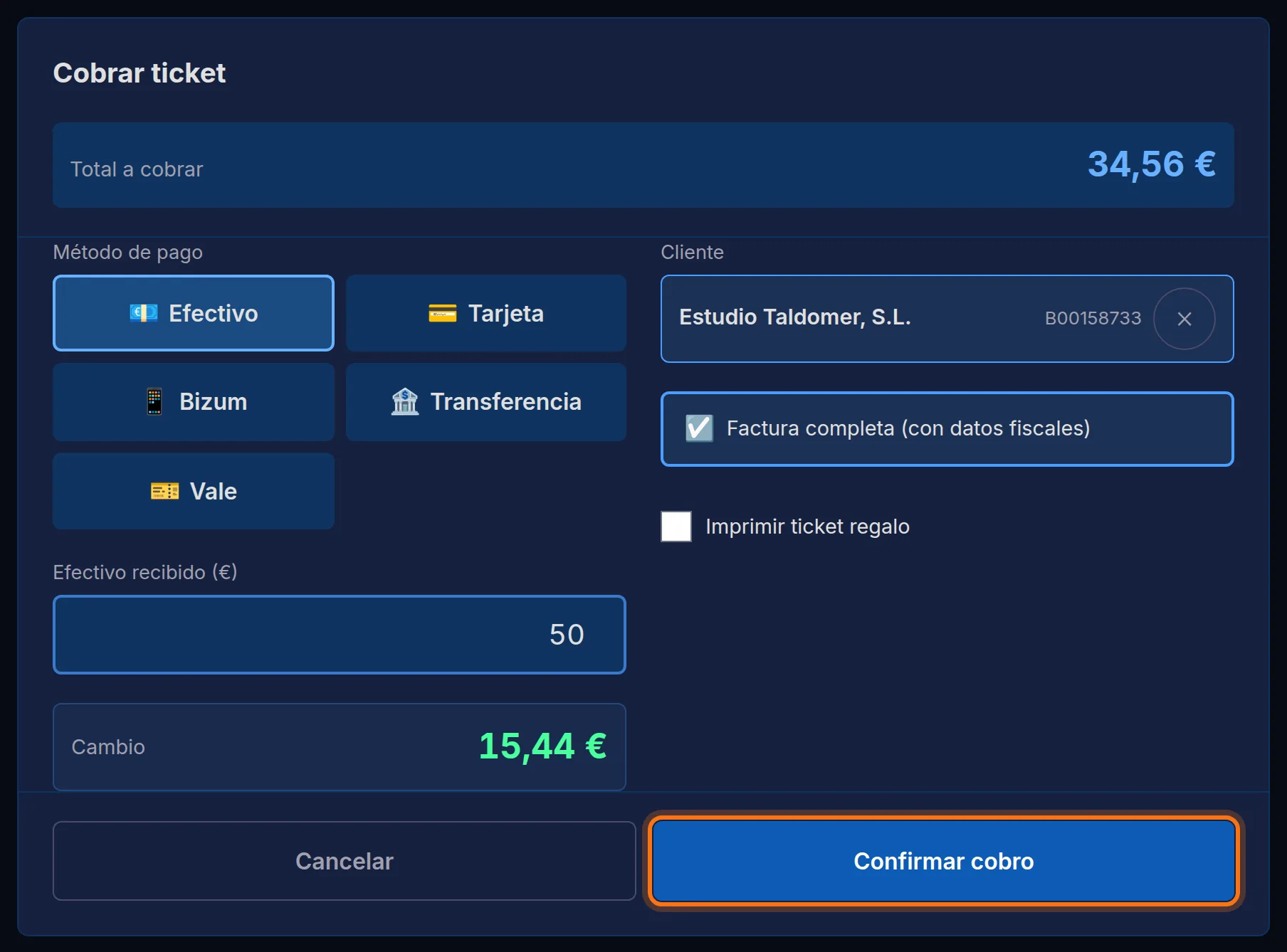Click the mobile phone icon on Bizum
1287x952 pixels.
(x=154, y=402)
